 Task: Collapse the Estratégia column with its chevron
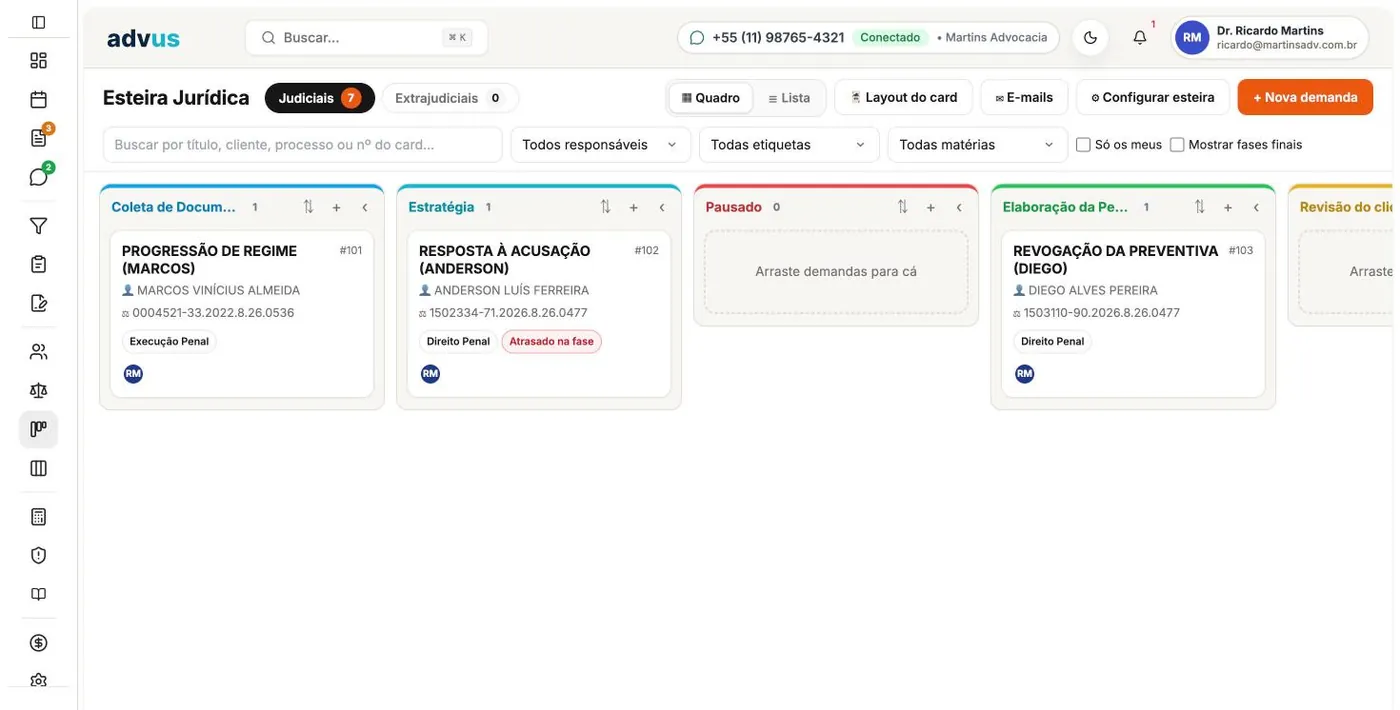click(x=661, y=208)
